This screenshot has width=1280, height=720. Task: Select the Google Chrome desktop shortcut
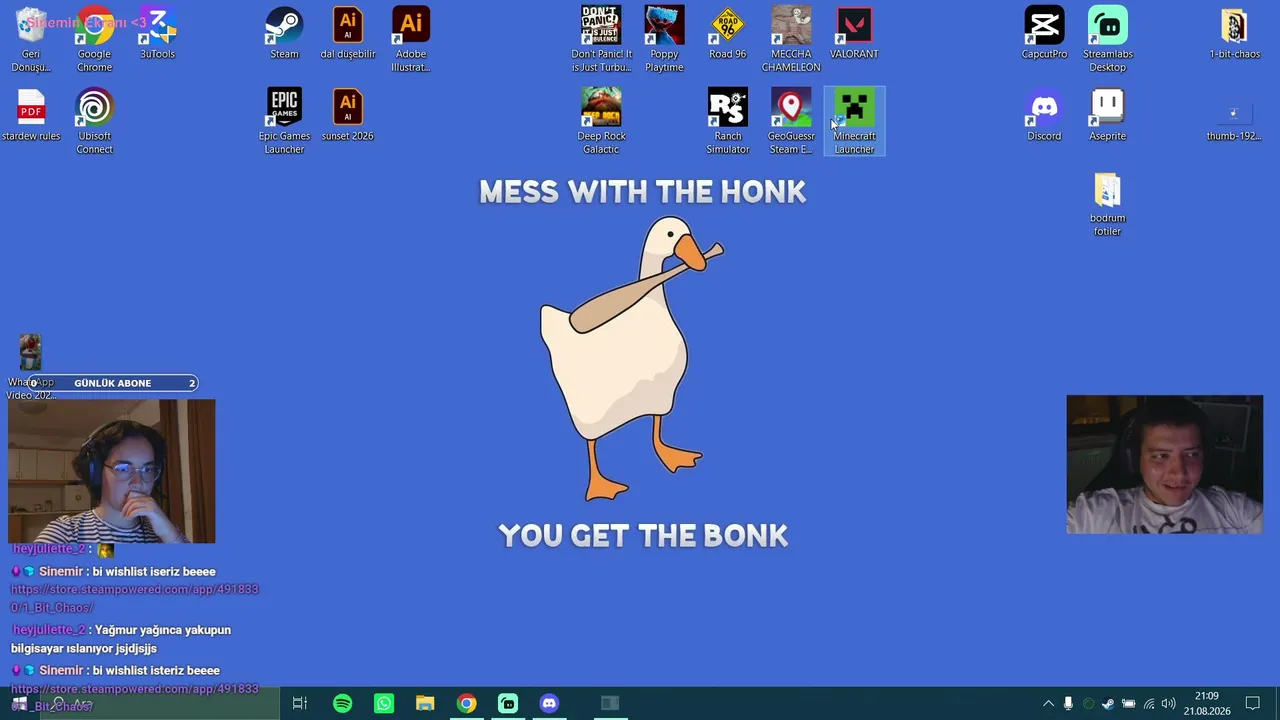[x=95, y=40]
